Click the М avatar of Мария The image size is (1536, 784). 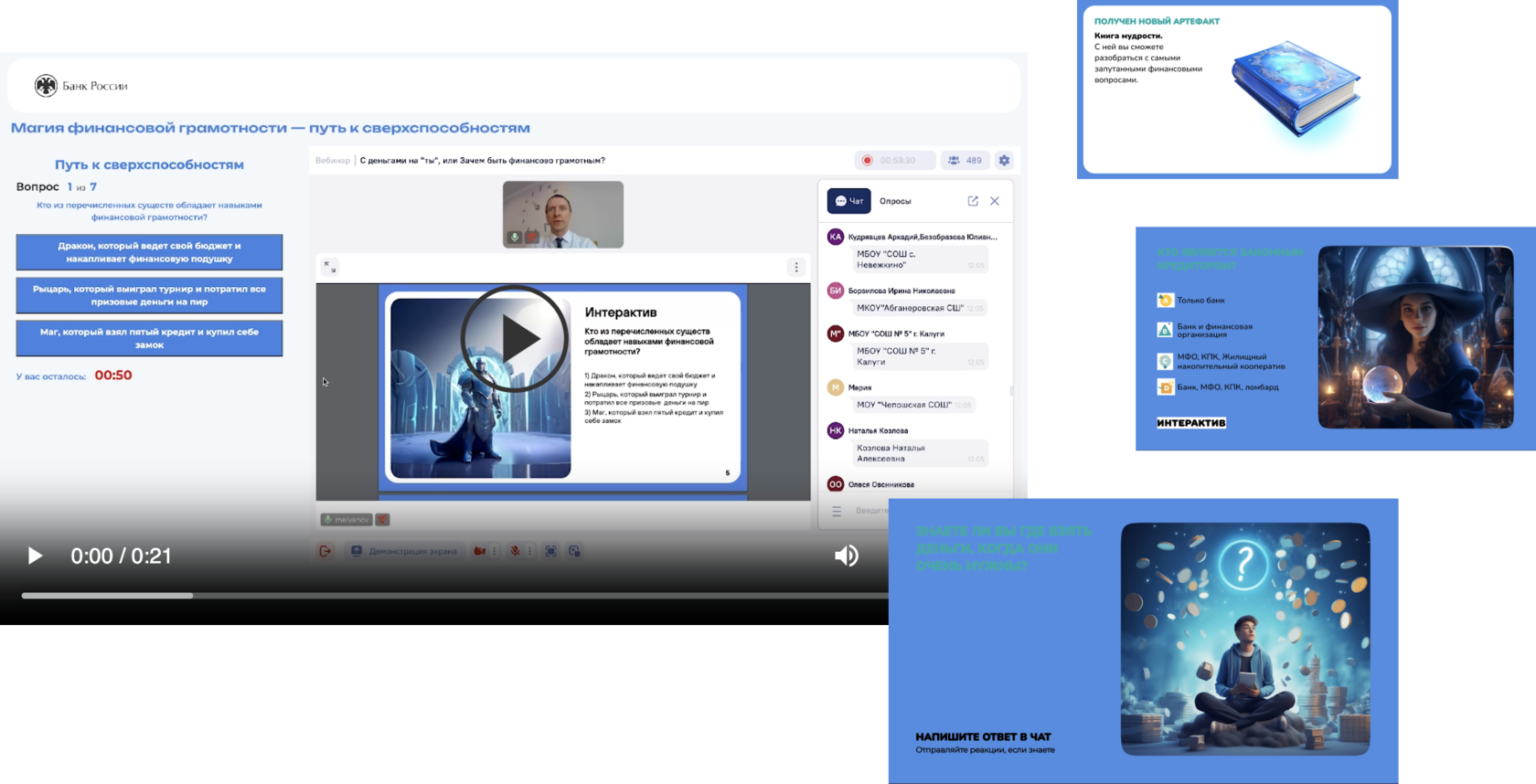(836, 387)
